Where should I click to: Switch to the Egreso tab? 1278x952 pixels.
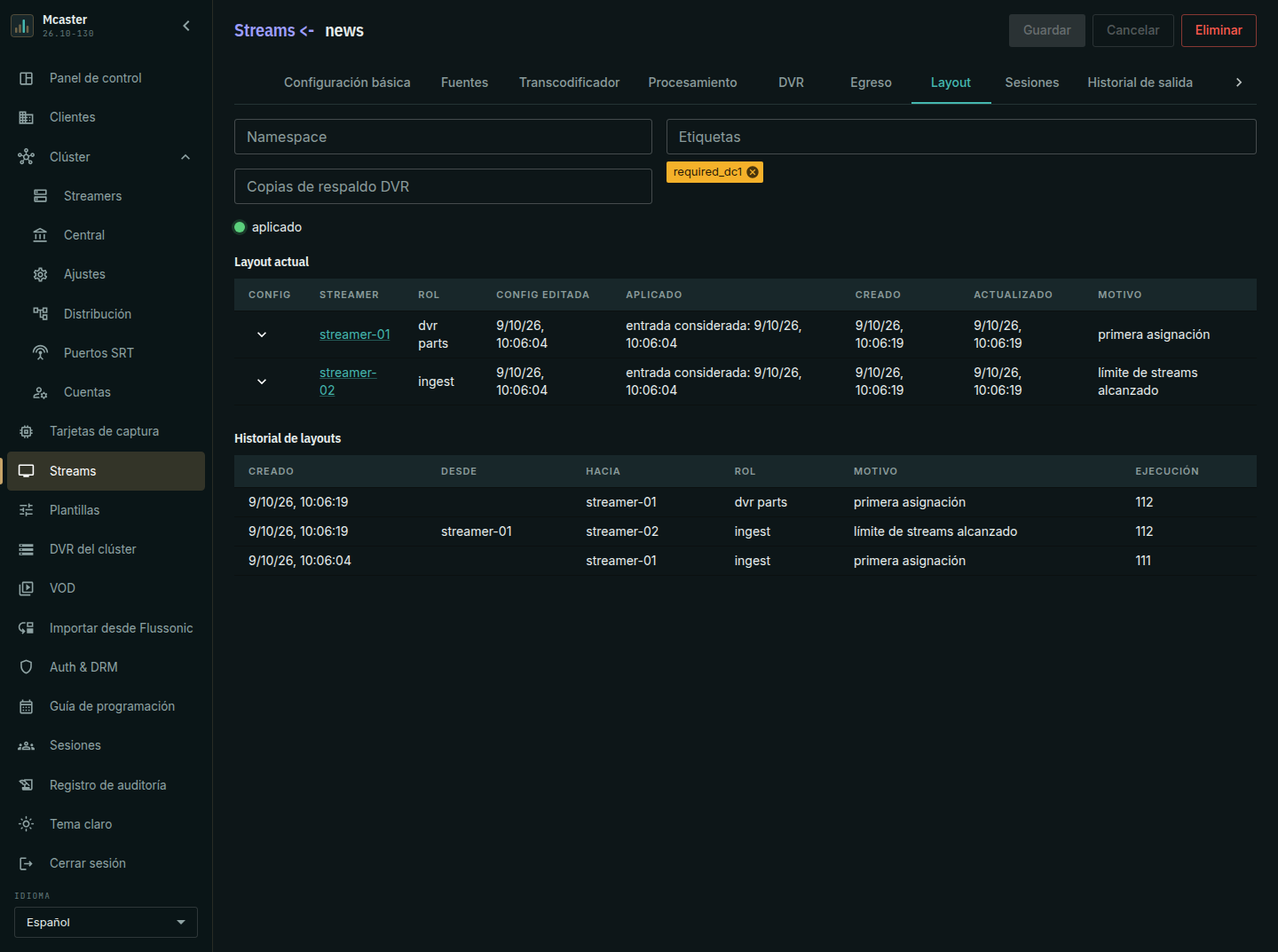coord(871,83)
